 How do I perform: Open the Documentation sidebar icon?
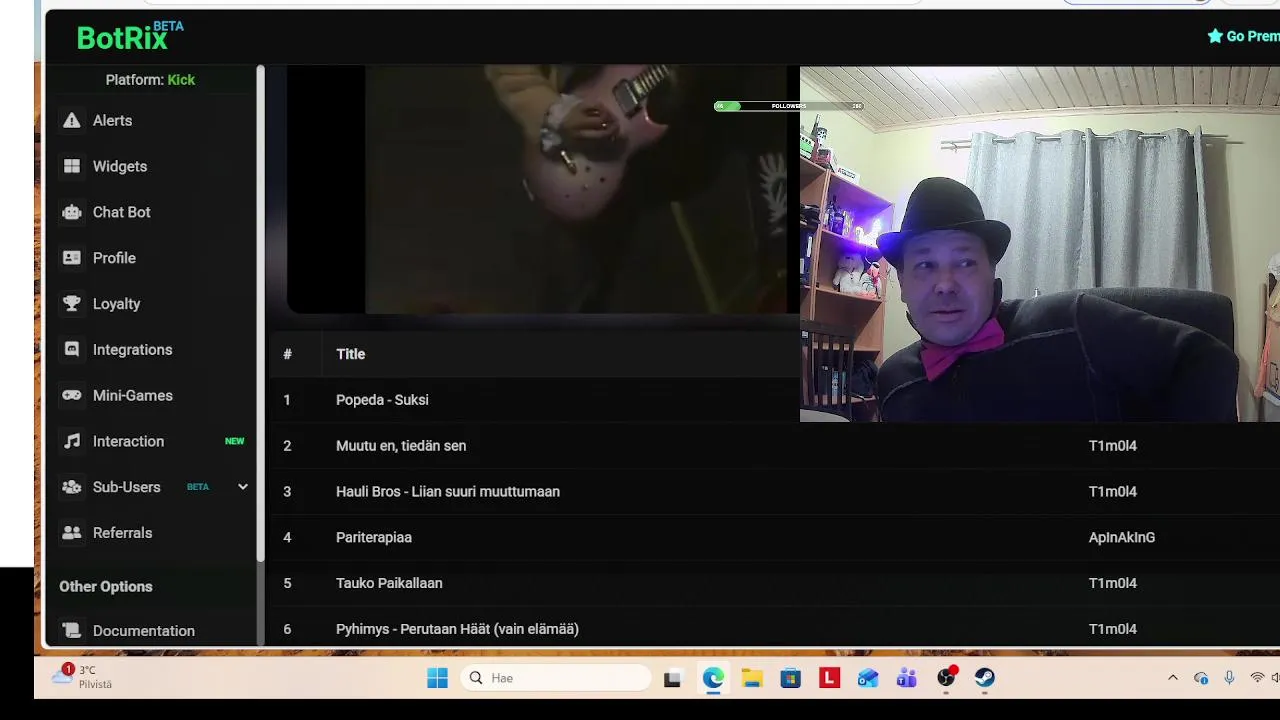coord(71,631)
